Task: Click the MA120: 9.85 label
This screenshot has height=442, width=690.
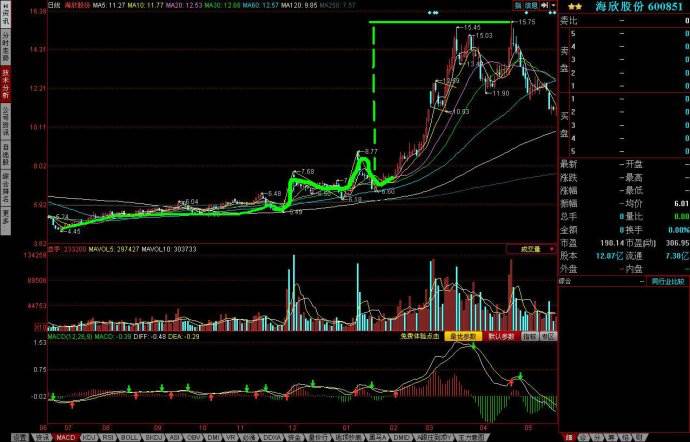Action: coord(300,5)
